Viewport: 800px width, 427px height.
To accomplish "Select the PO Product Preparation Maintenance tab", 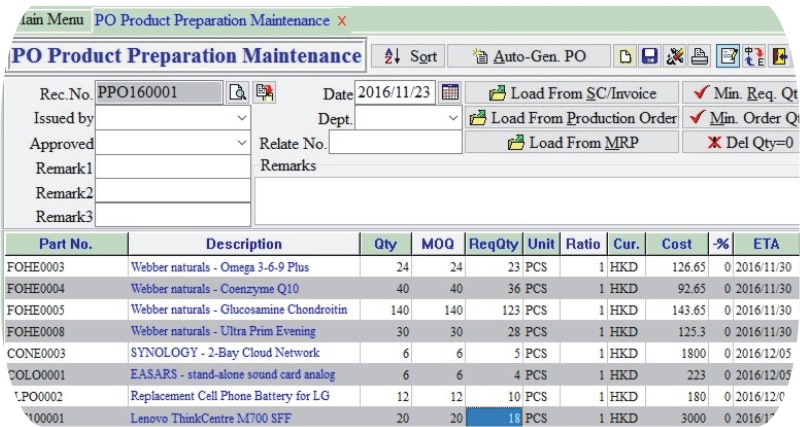I will [212, 20].
